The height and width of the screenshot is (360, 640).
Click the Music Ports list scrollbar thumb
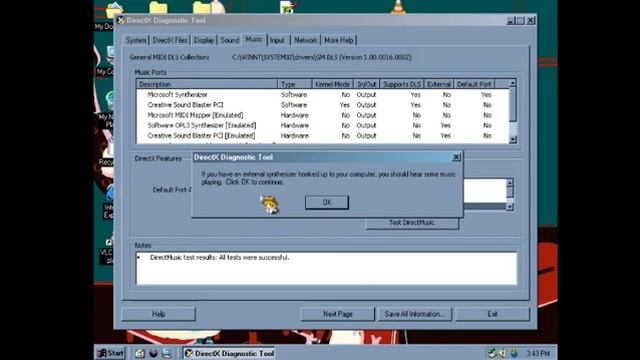[x=513, y=104]
